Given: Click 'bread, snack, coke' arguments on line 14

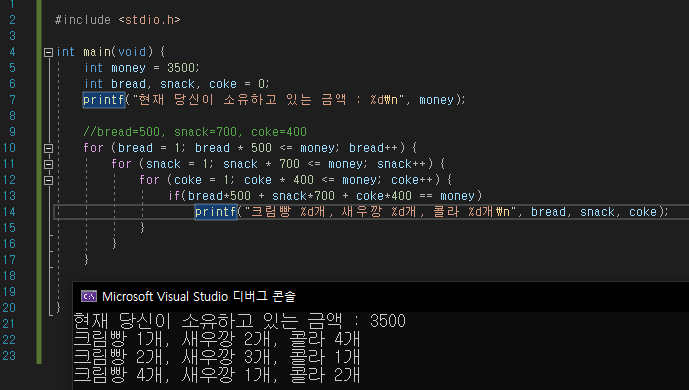Looking at the screenshot, I should click(x=594, y=212).
